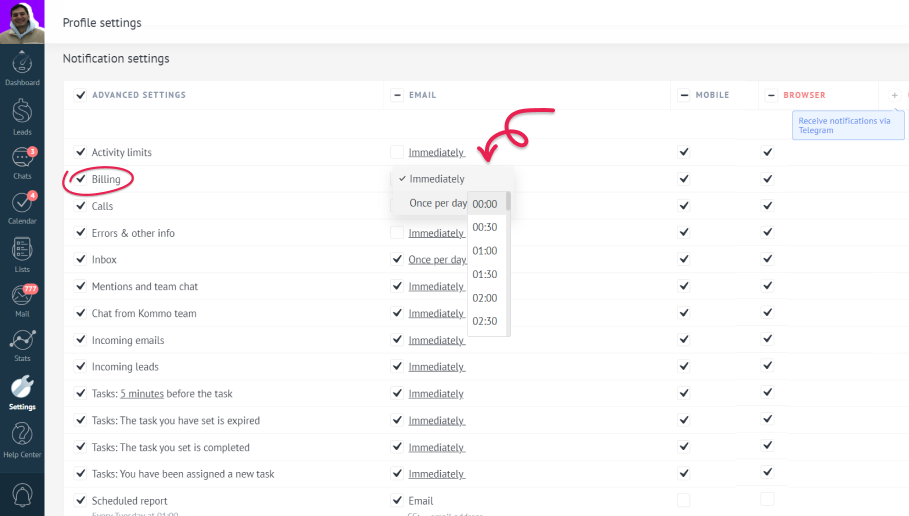Open Mentions and team chat frequency dropdown

pos(437,286)
